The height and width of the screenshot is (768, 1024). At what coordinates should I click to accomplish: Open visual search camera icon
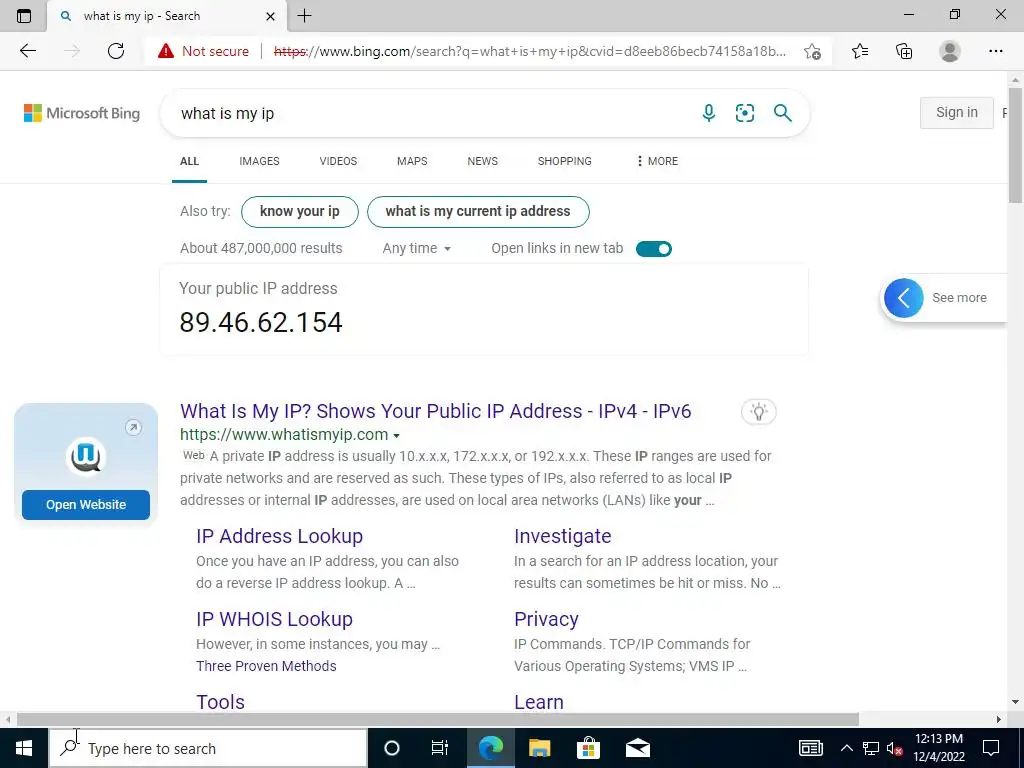point(744,113)
